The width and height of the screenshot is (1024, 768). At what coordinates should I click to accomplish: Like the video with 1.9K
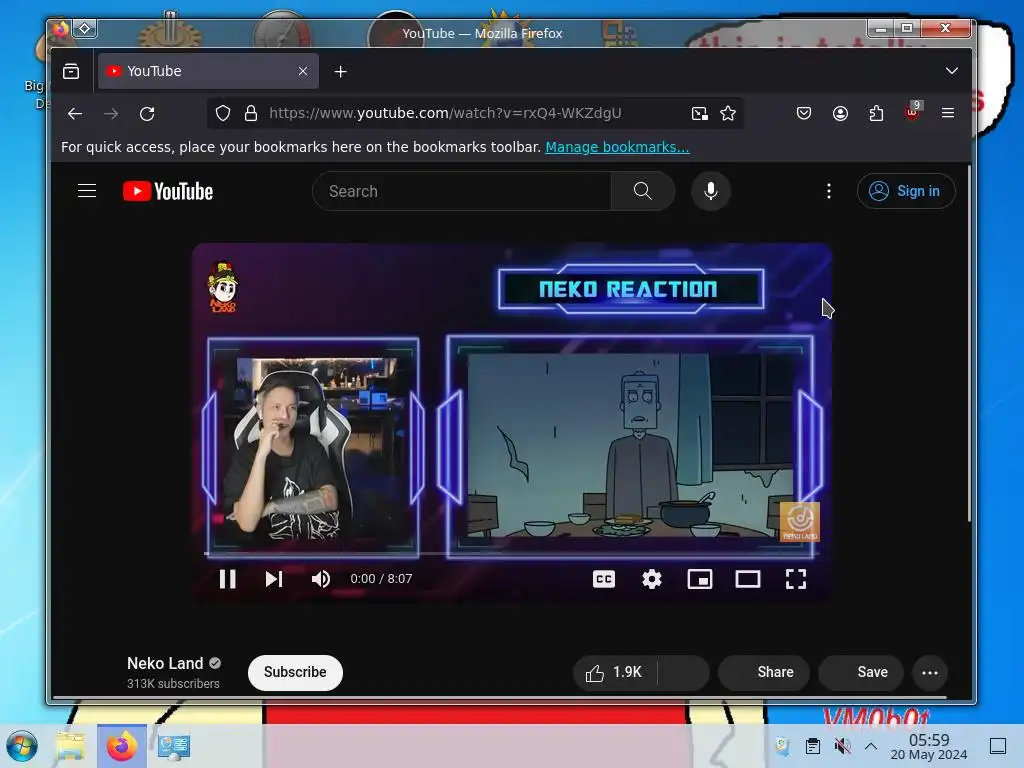tap(615, 672)
